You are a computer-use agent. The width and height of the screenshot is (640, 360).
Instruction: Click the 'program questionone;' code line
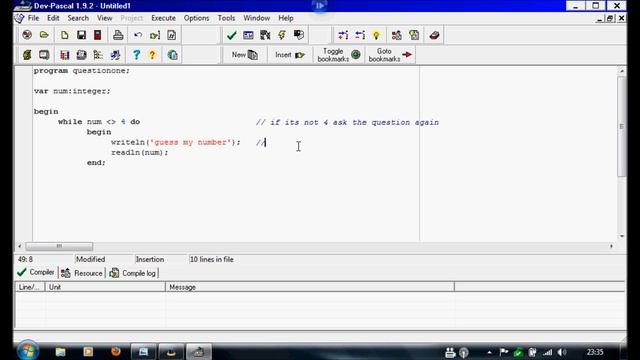click(82, 71)
